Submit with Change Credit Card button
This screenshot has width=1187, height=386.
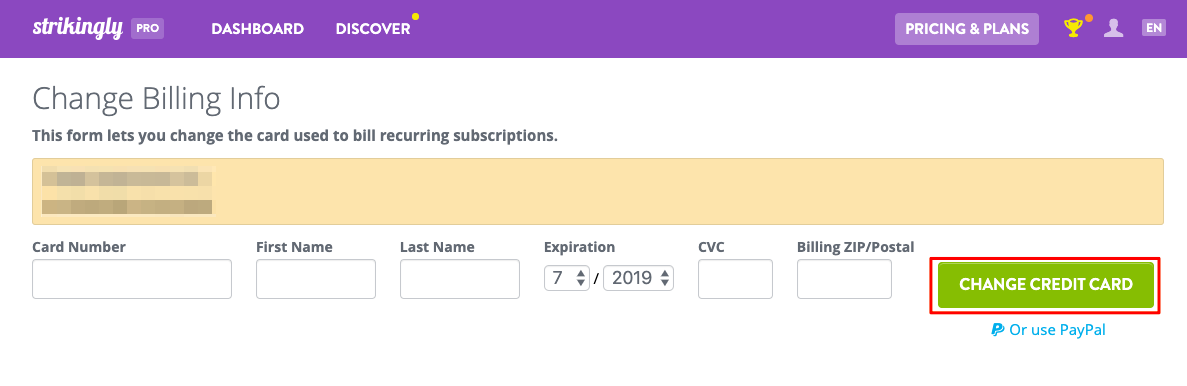tap(1046, 285)
